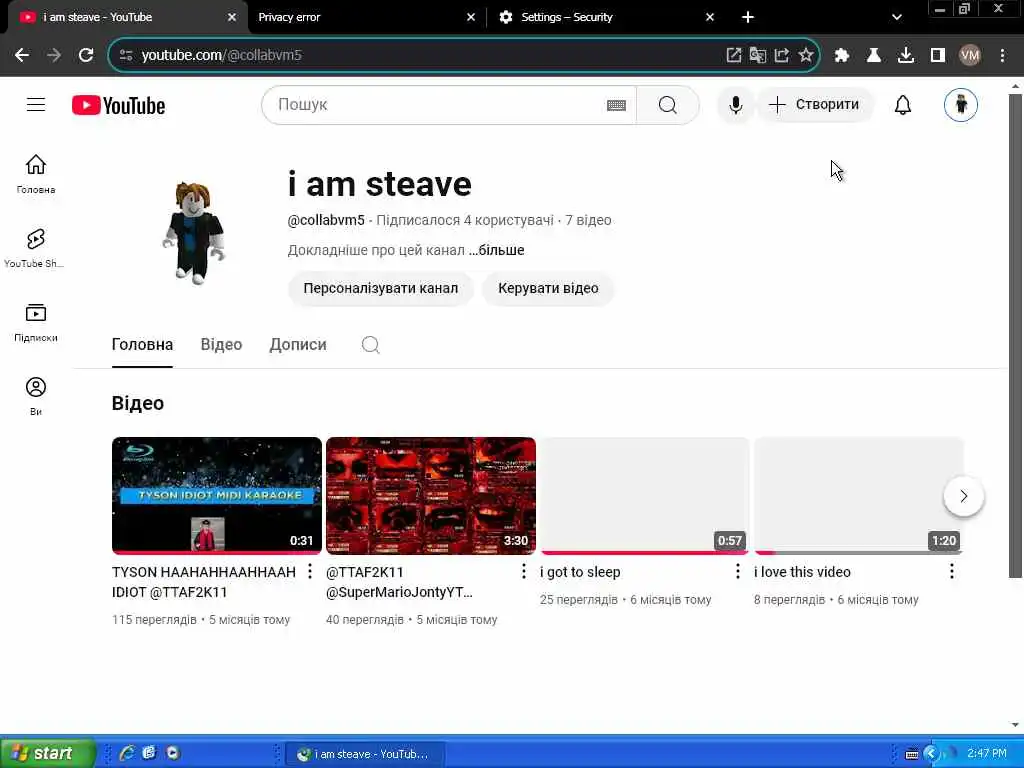Open options for i got to sleep video

(738, 571)
